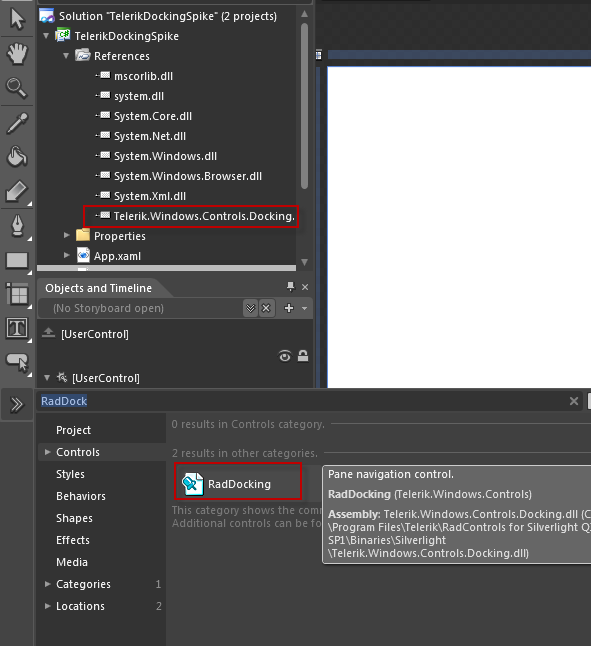Screen dimensions: 591x646
Task: Select the Pen tool
Action: [17, 226]
